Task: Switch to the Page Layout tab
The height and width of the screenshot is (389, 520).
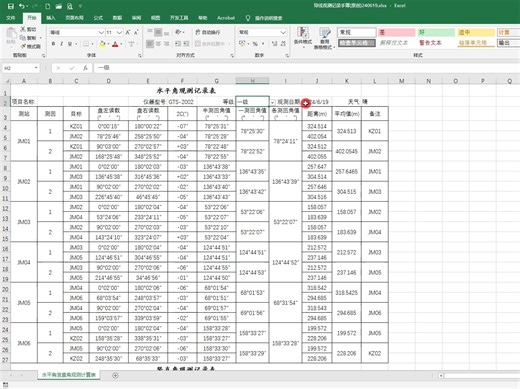Action: tap(74, 18)
